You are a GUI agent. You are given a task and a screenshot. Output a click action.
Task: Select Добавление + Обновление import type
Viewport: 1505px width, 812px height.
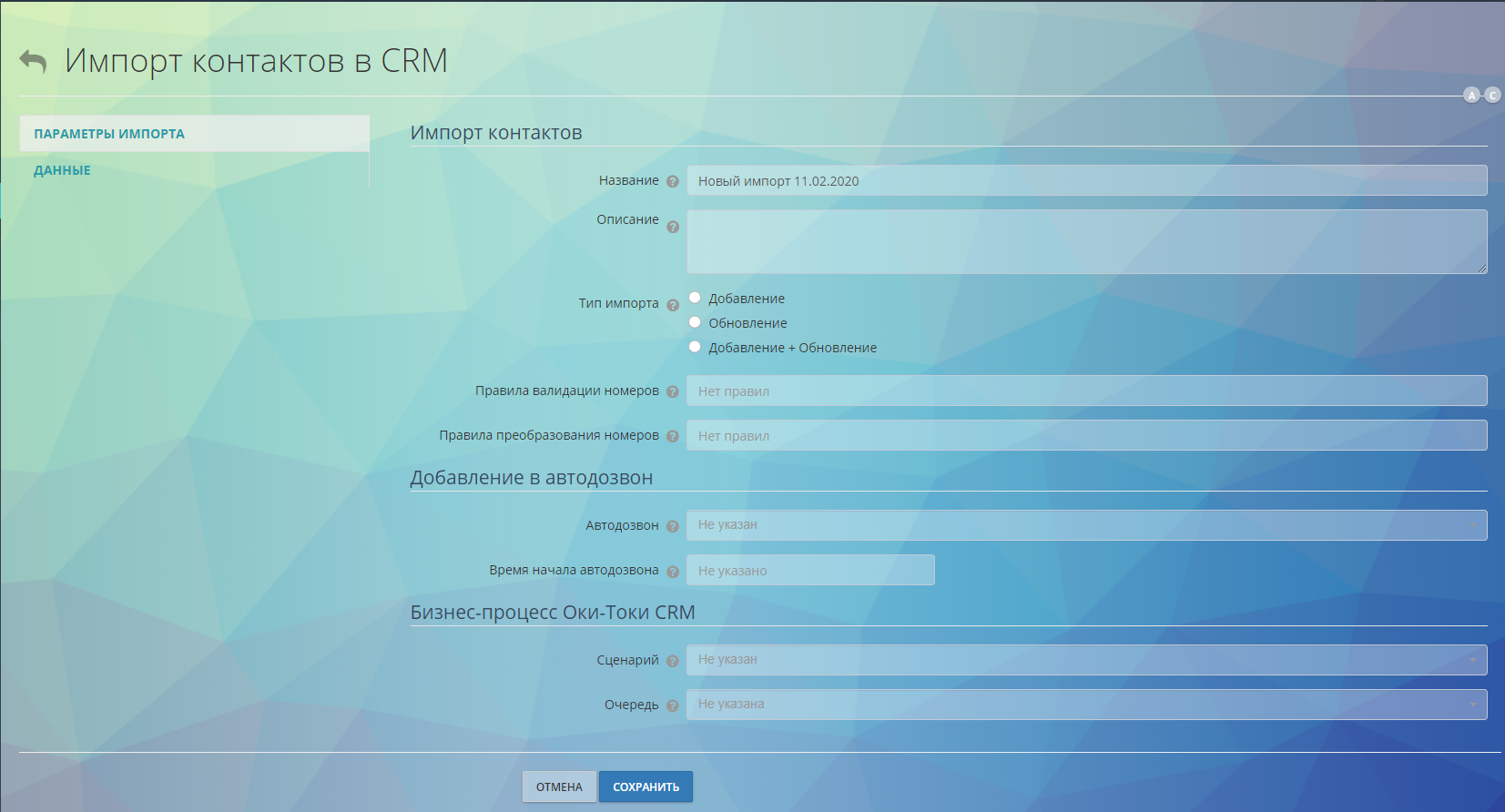click(x=695, y=347)
